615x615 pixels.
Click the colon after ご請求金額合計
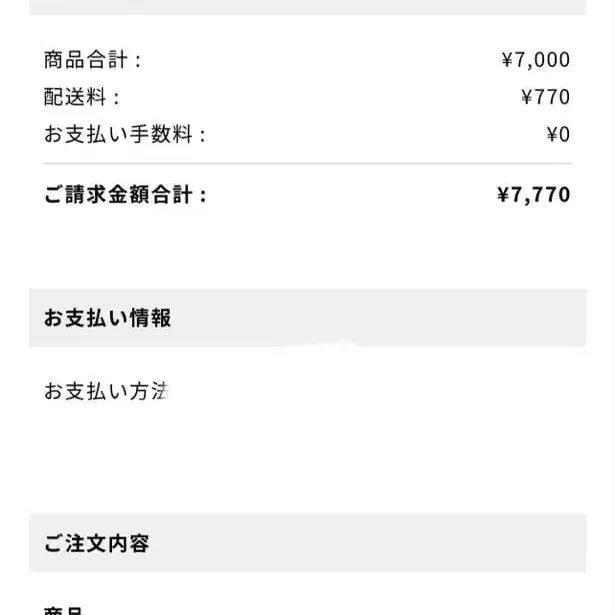pos(203,195)
